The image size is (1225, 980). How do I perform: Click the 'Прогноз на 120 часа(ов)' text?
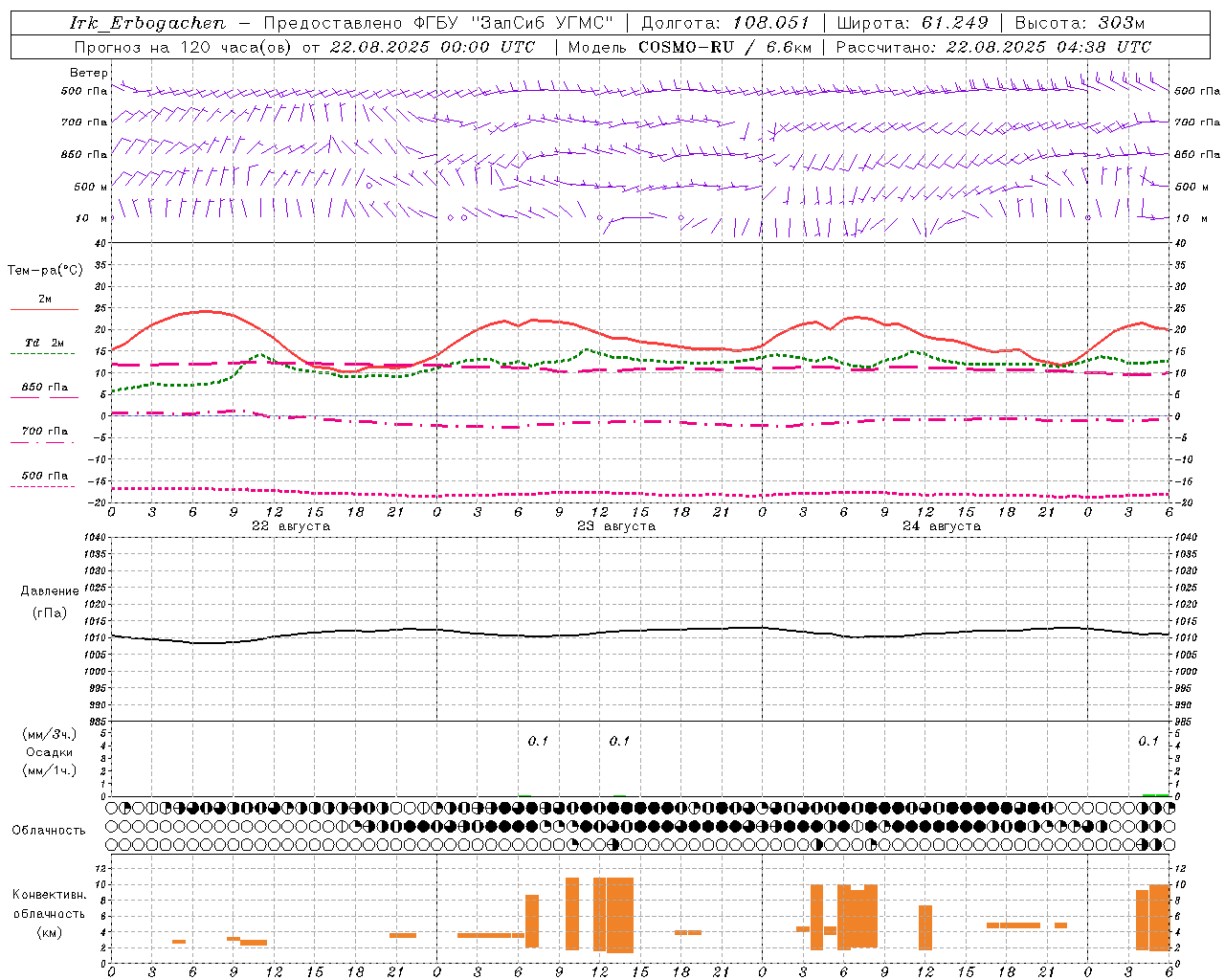click(x=184, y=47)
